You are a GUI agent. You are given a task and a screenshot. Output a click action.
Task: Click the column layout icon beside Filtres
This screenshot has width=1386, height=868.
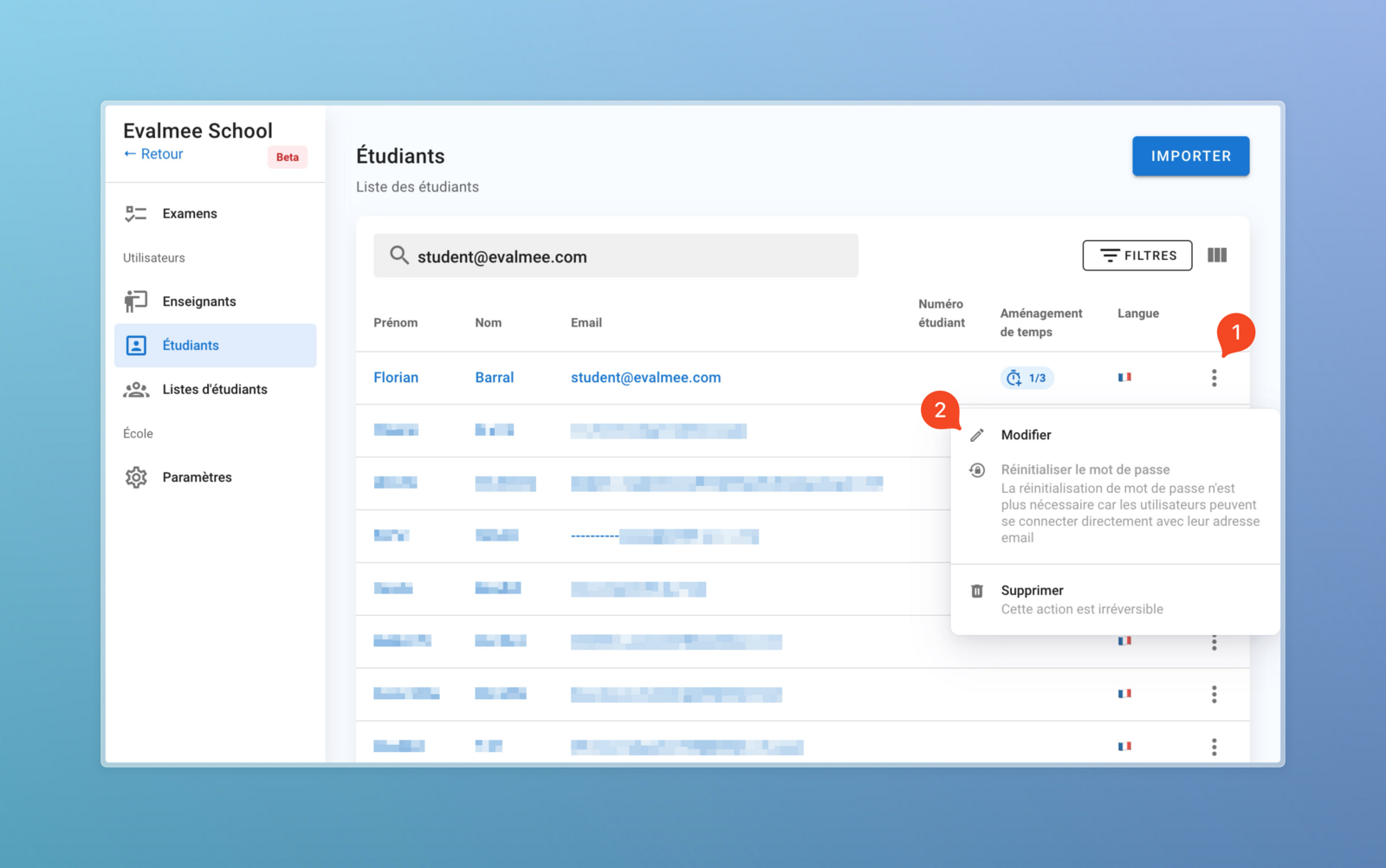pyautogui.click(x=1217, y=256)
